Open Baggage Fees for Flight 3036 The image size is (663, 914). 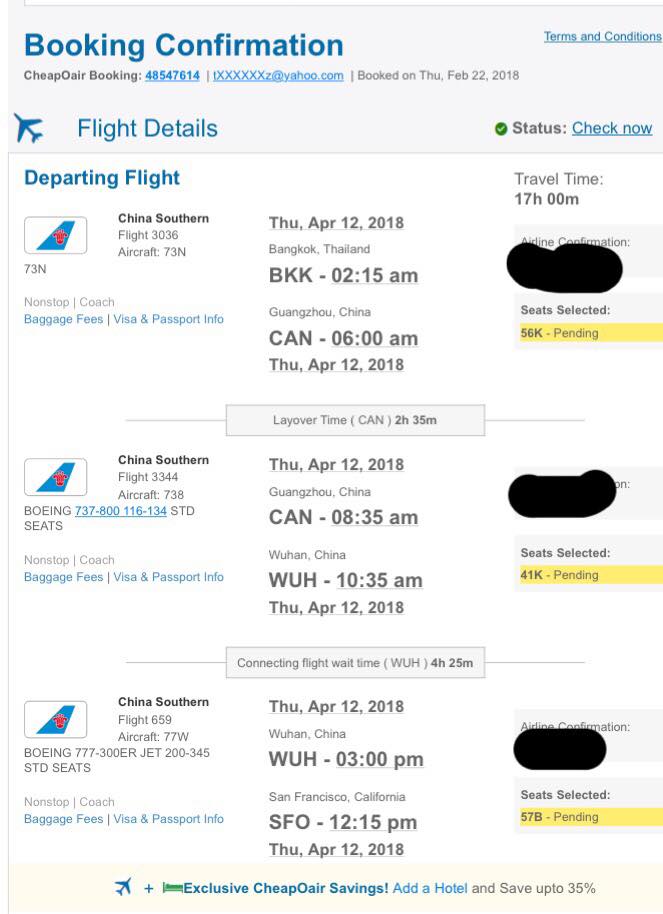pyautogui.click(x=64, y=319)
